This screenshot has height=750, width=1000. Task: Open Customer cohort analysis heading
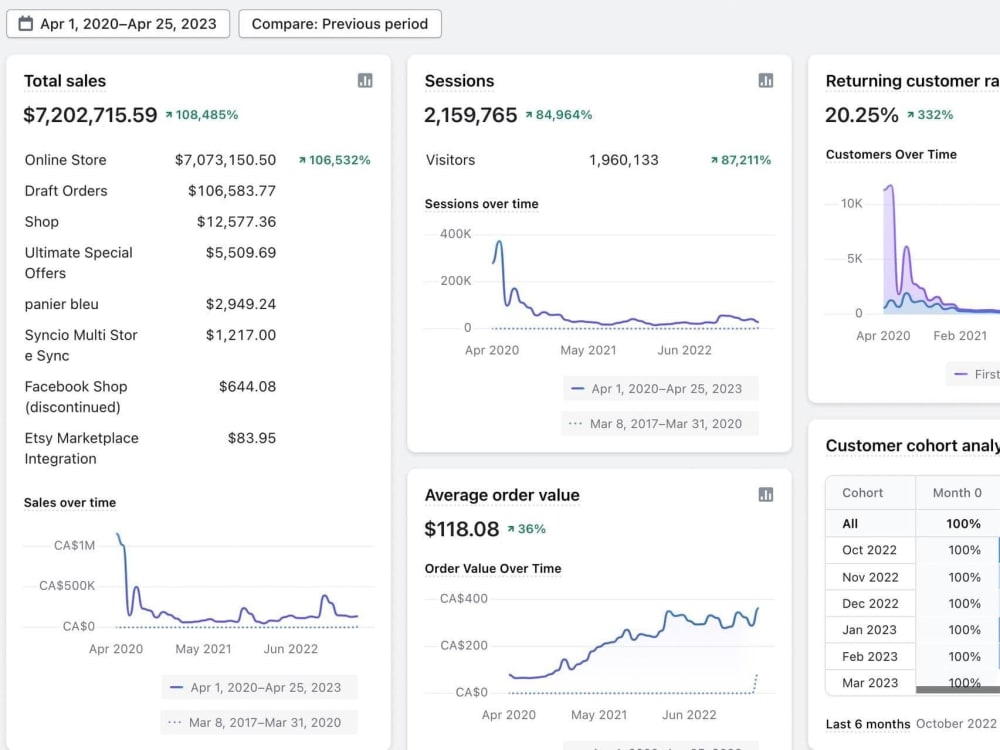[x=913, y=446]
